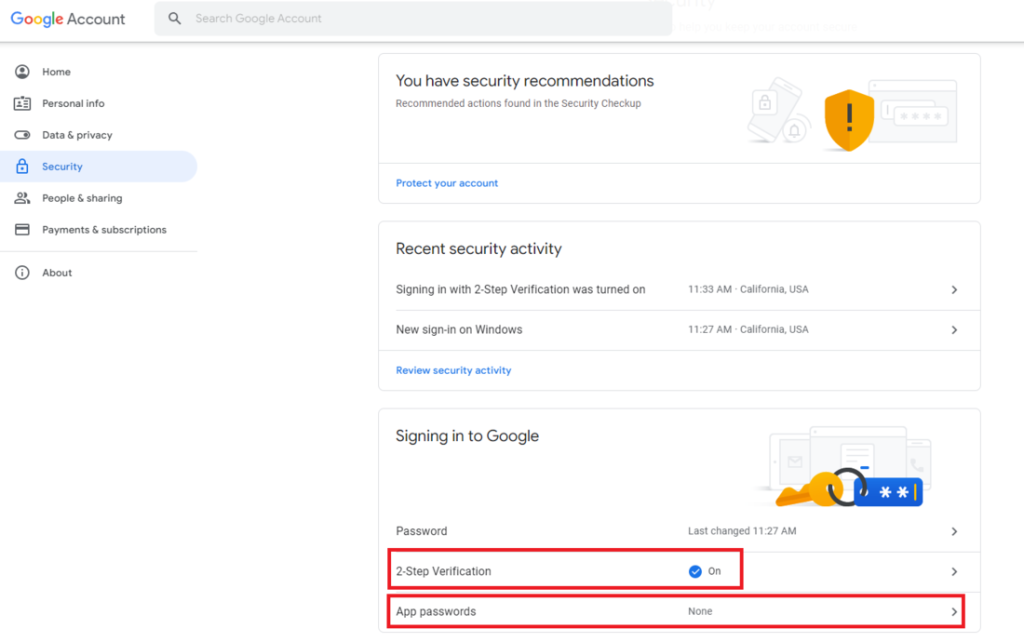Click the Protect your account link
1024x642 pixels.
[x=446, y=183]
